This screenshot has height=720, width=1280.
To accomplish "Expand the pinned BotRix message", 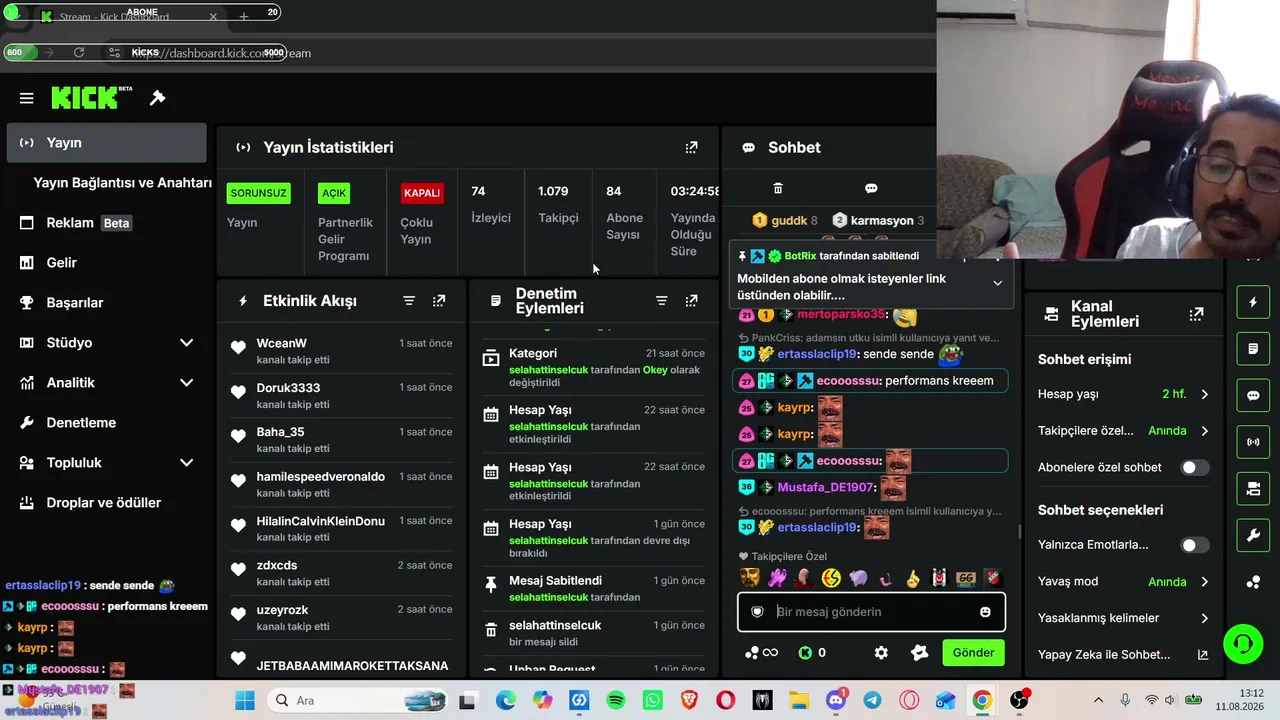I will (997, 283).
